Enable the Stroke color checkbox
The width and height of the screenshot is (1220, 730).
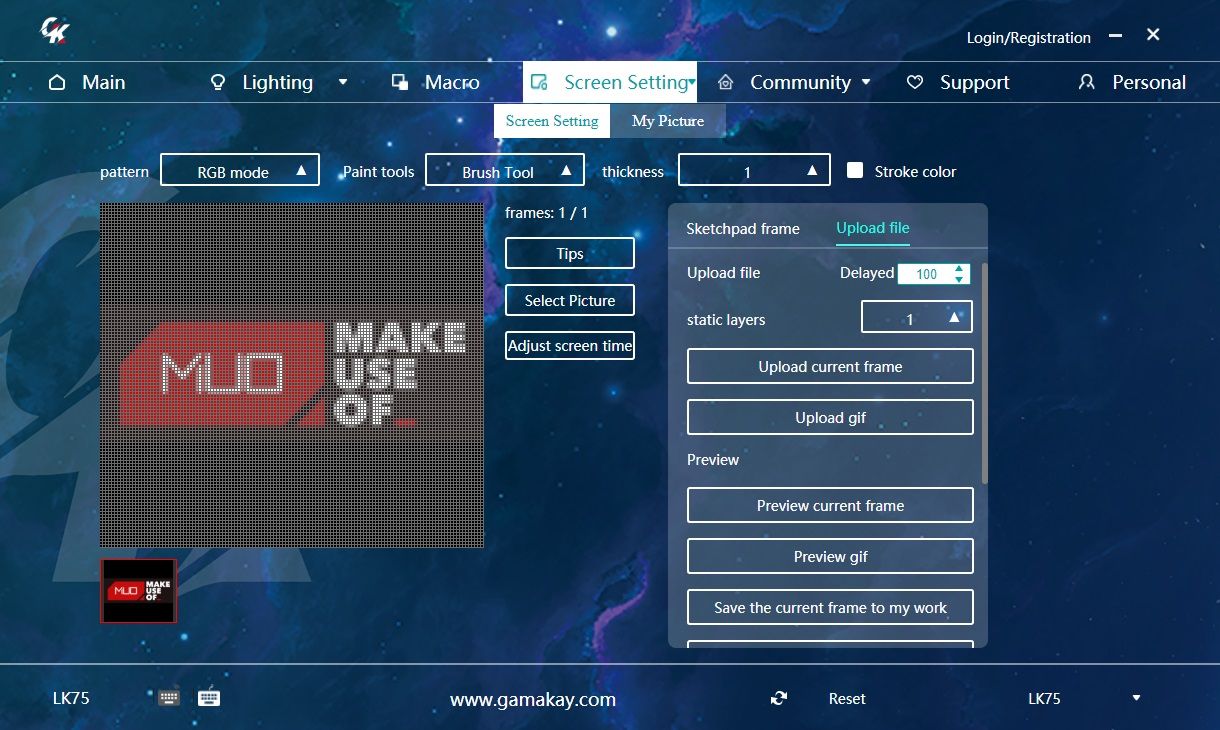click(855, 170)
